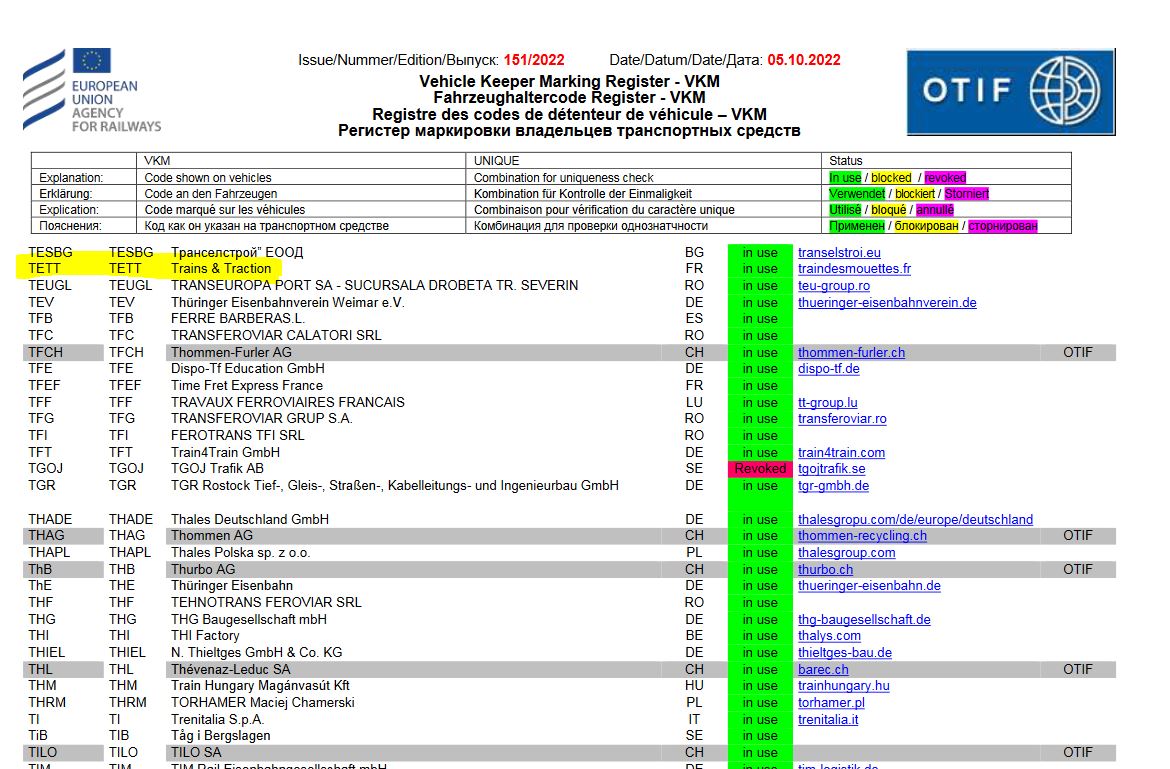
Task: Follow trainhungary.hu link
Action: (843, 685)
